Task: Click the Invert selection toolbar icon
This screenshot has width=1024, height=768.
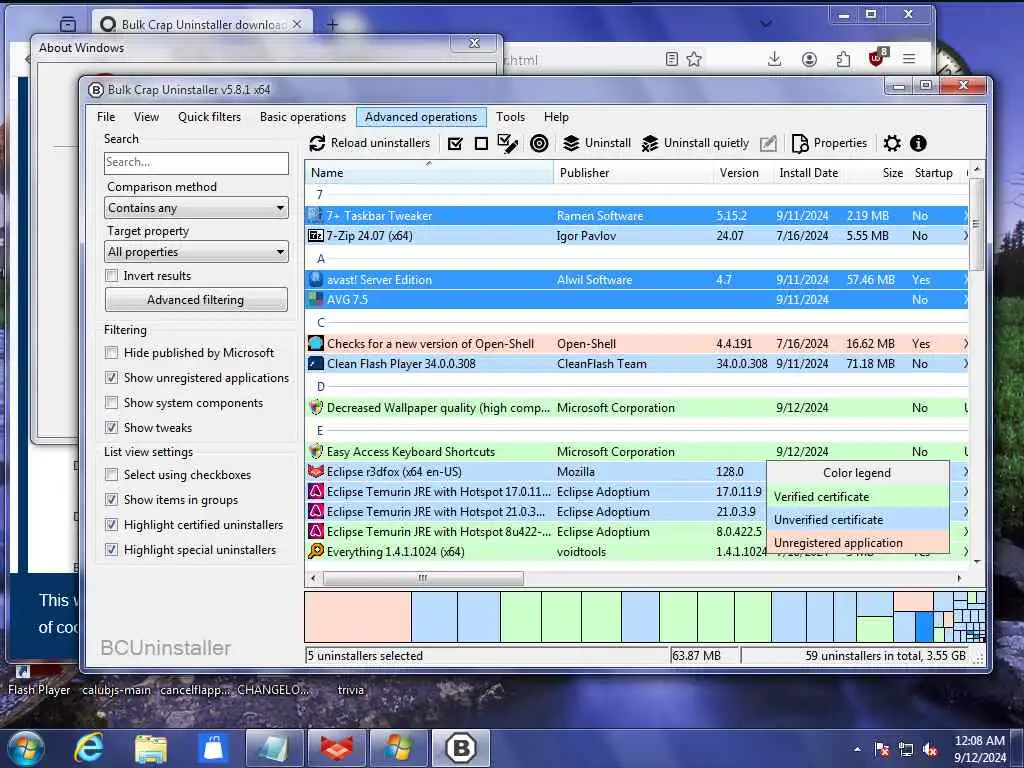Action: (x=507, y=143)
